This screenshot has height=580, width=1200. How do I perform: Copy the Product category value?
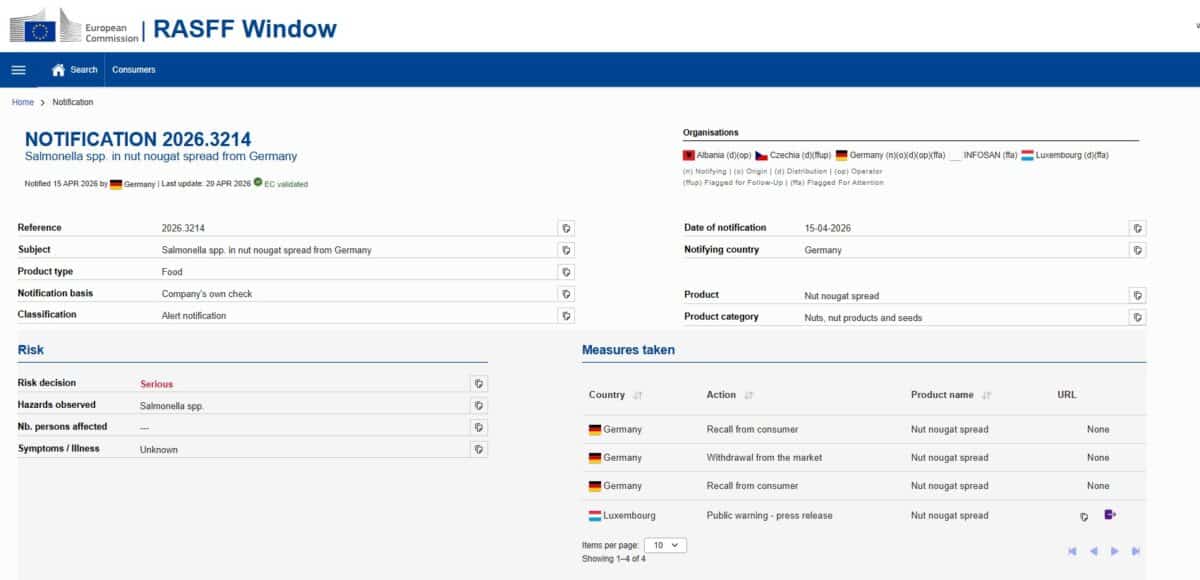point(1137,317)
